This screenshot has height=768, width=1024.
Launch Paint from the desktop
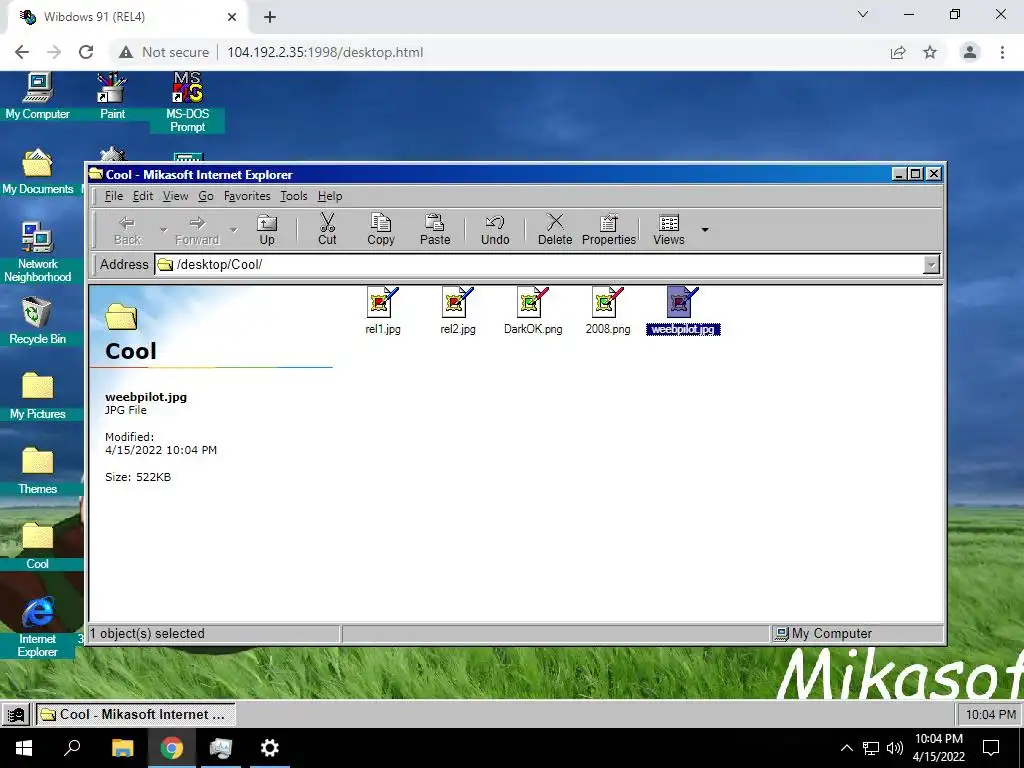[112, 95]
